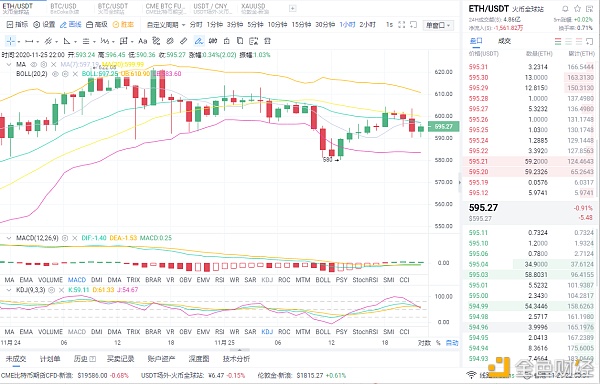Expand bottom panel drag handle arrow

click(x=240, y=350)
